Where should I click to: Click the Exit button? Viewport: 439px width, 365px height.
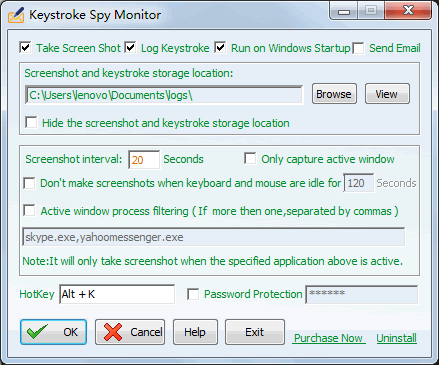tap(255, 332)
